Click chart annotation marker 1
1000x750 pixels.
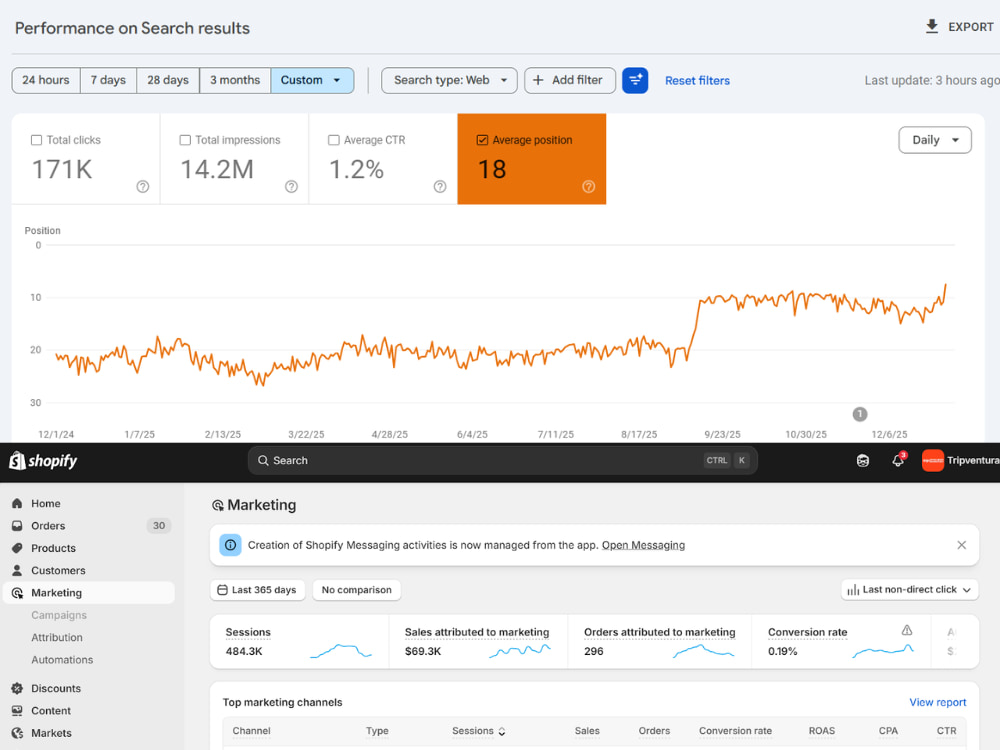[x=860, y=415]
